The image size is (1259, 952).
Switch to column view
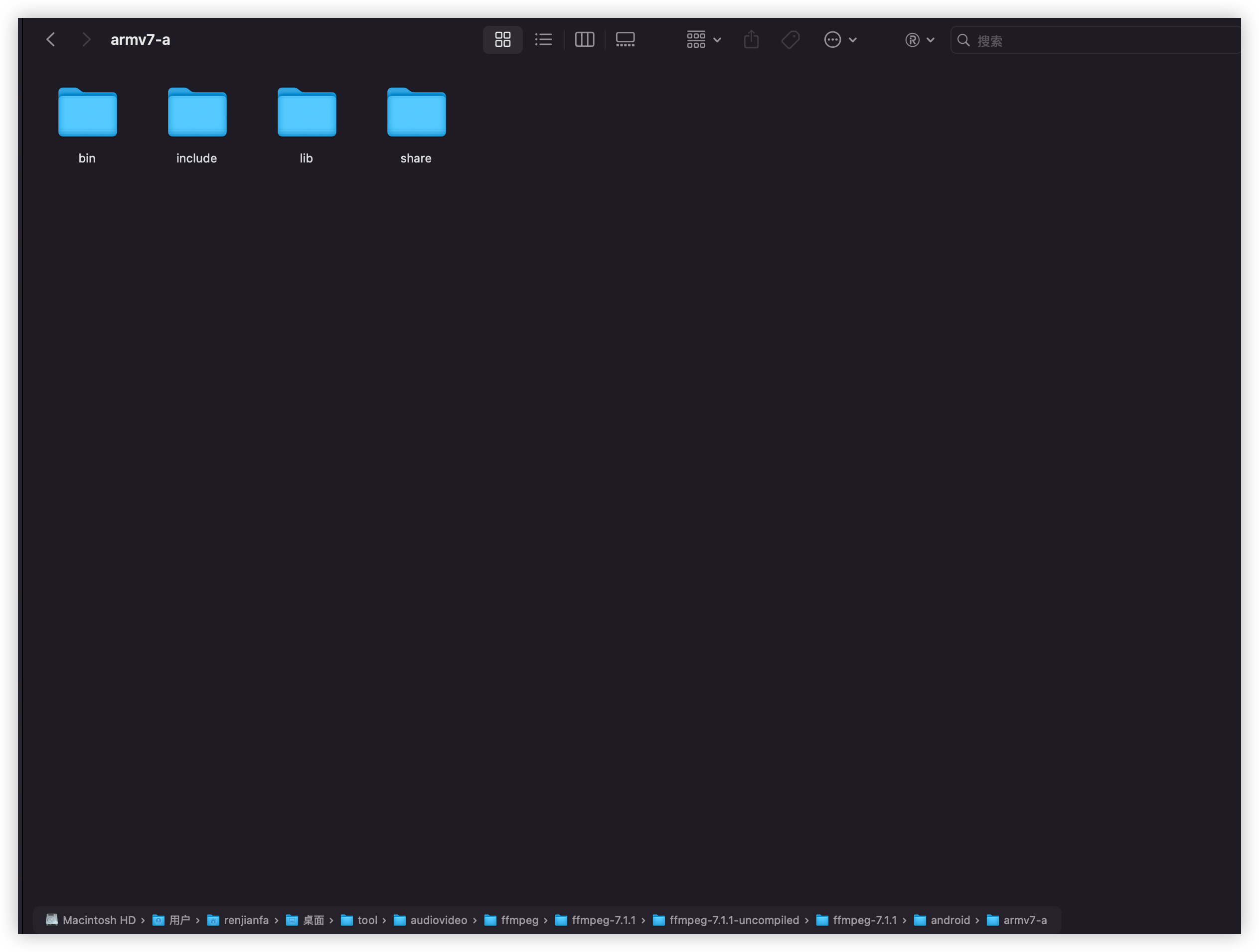[585, 40]
